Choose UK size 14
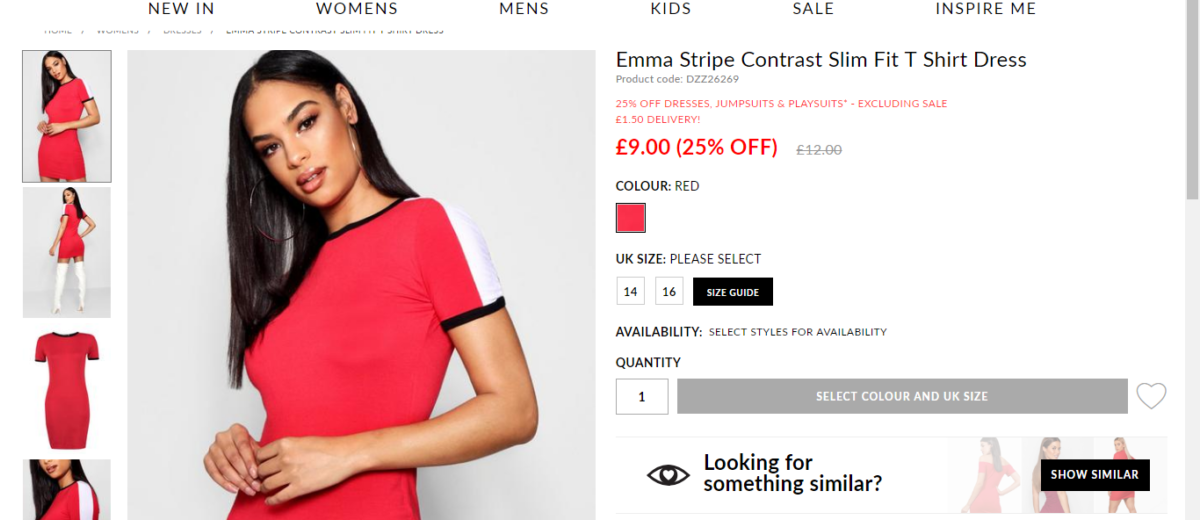Viewport: 1200px width, 520px height. pos(631,292)
